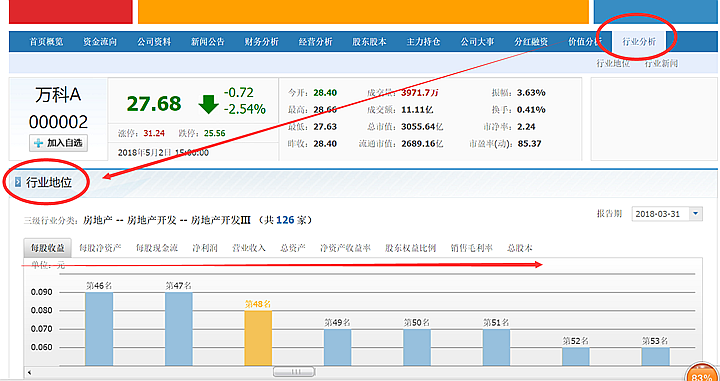
Task: Click the 第52名 bar
Action: [x=576, y=356]
